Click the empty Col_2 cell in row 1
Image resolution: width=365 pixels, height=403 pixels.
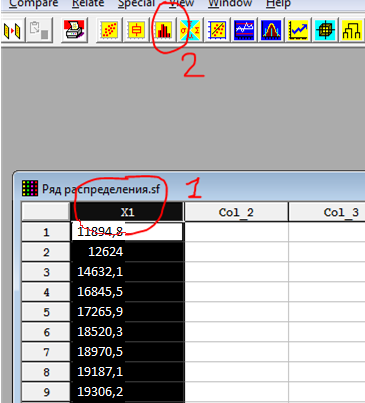tap(236, 232)
